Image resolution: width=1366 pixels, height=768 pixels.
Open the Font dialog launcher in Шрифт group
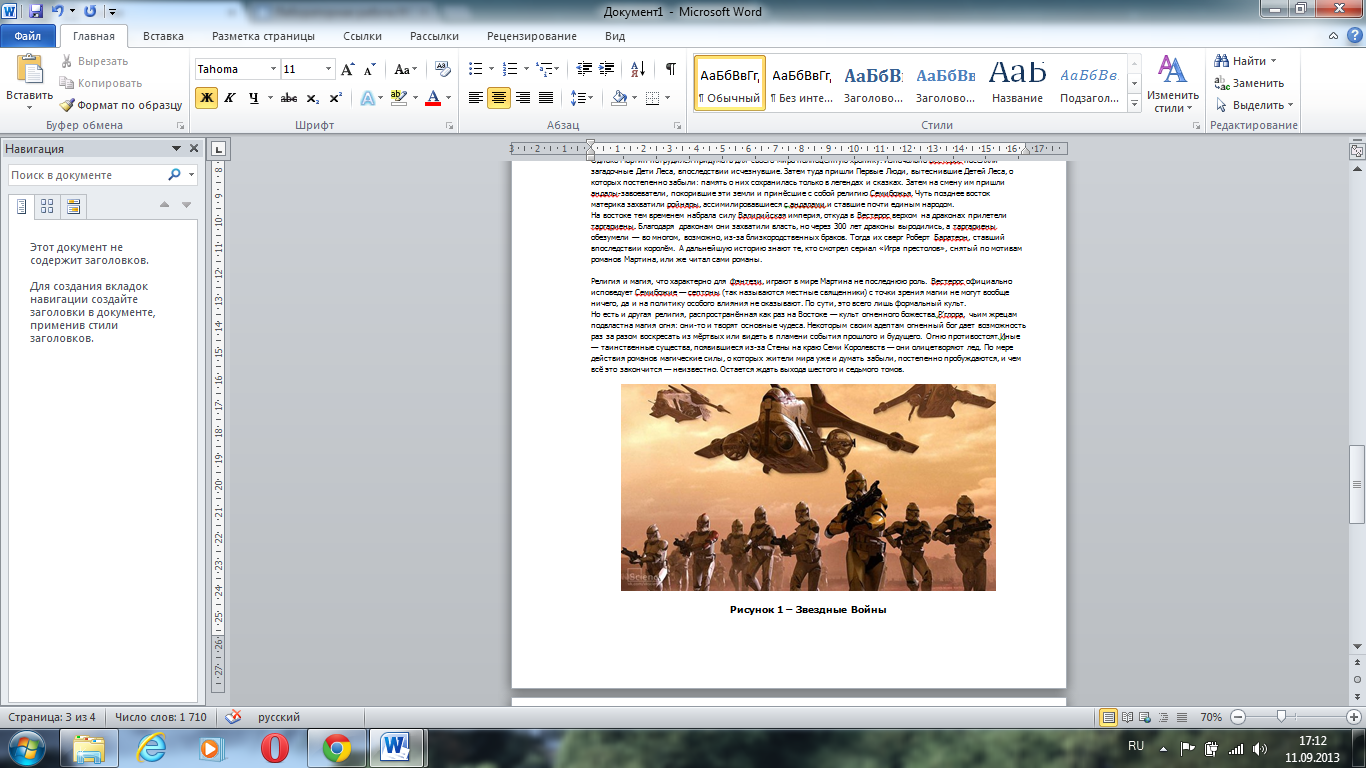click(450, 126)
